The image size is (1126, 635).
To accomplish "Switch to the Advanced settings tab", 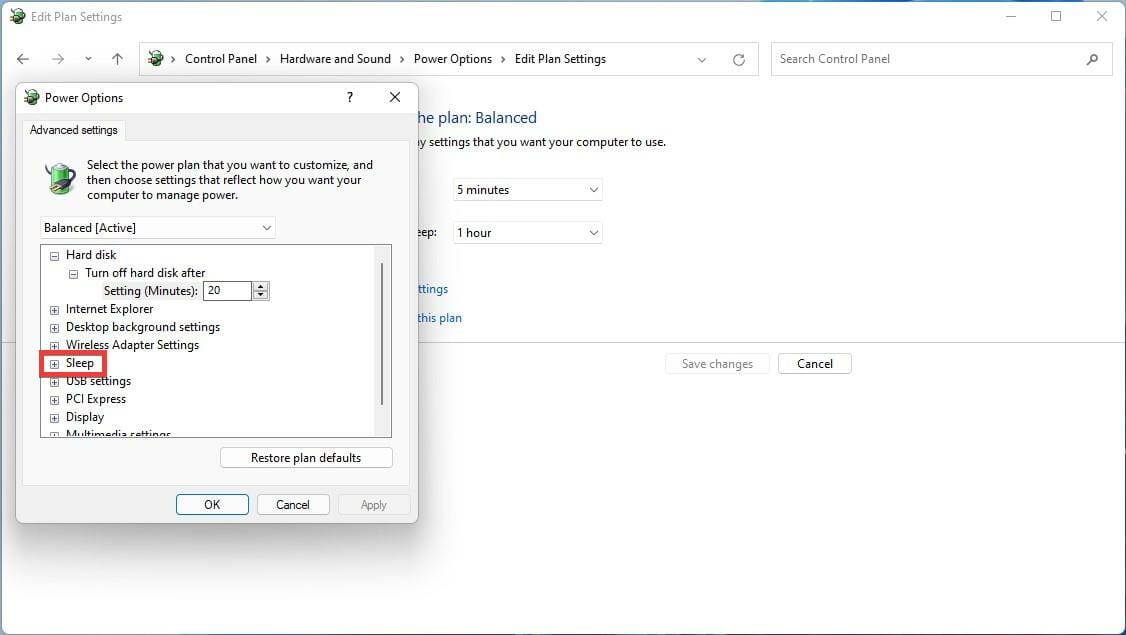I will click(74, 130).
